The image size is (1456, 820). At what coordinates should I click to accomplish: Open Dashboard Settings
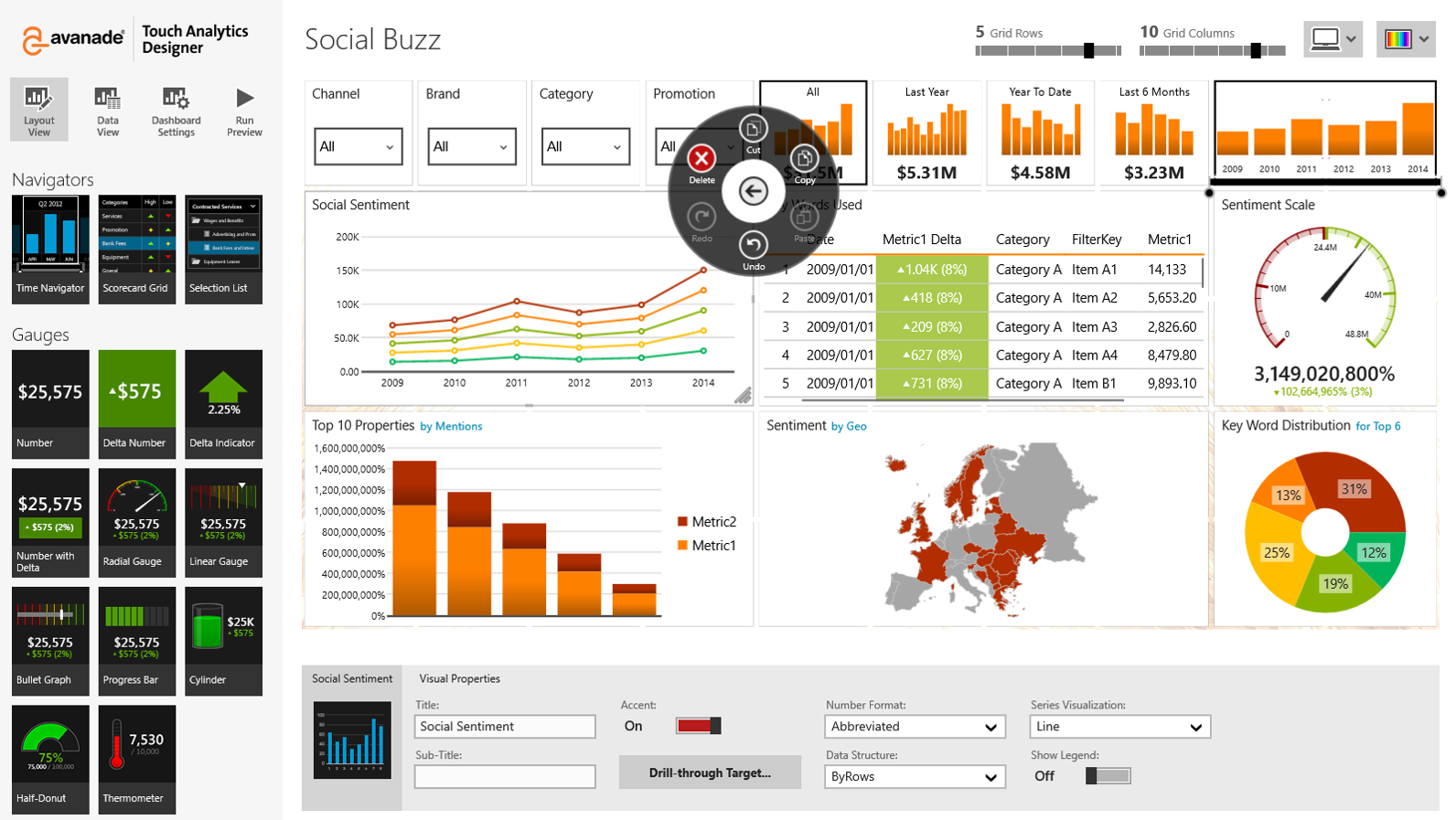click(x=176, y=110)
